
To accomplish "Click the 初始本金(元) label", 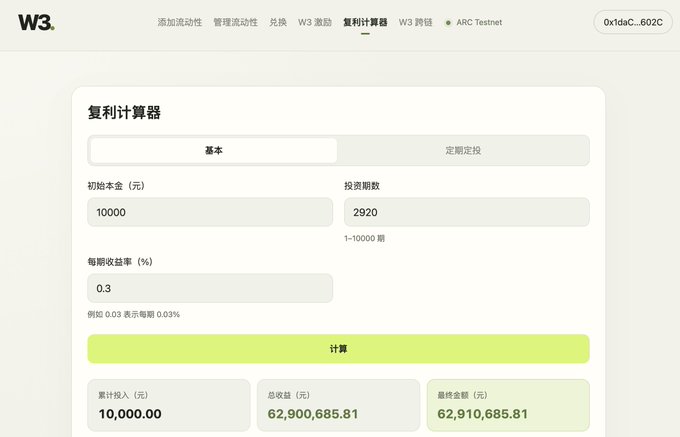I will click(x=116, y=186).
